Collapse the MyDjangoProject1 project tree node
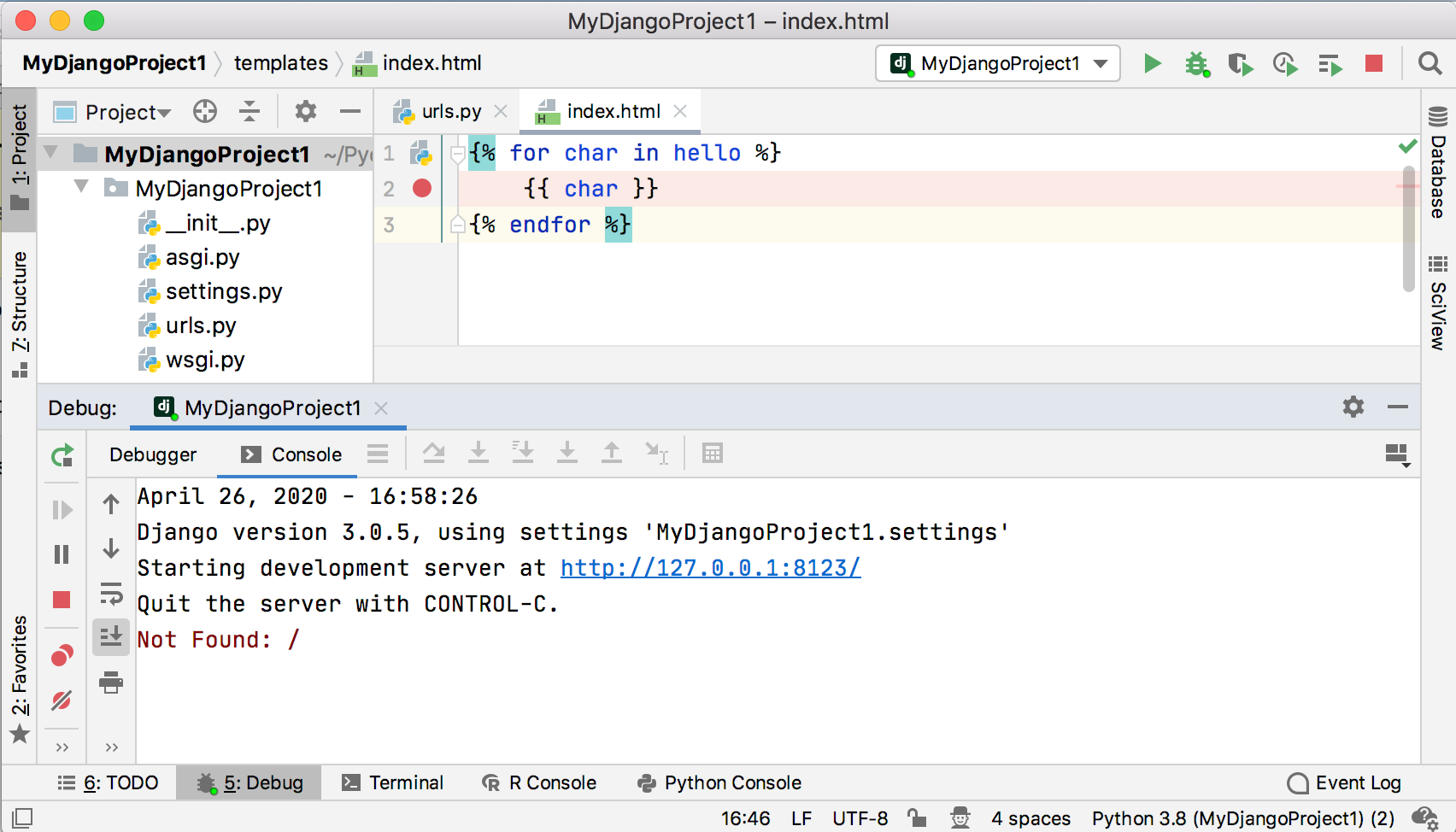Image resolution: width=1456 pixels, height=832 pixels. [x=50, y=154]
